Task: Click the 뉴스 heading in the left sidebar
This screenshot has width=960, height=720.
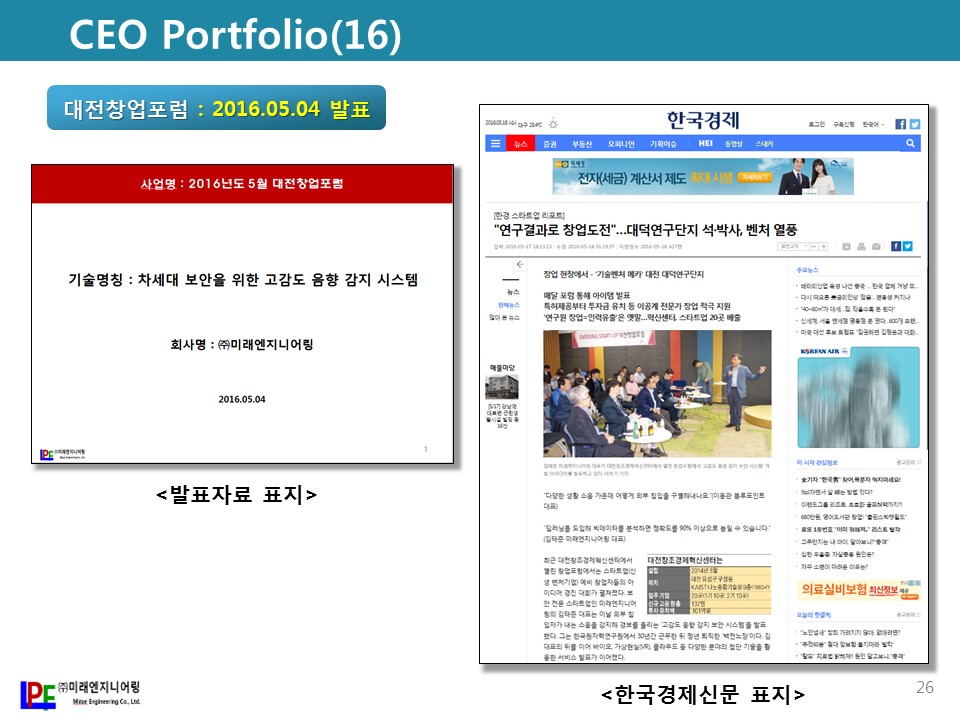Action: point(513,291)
